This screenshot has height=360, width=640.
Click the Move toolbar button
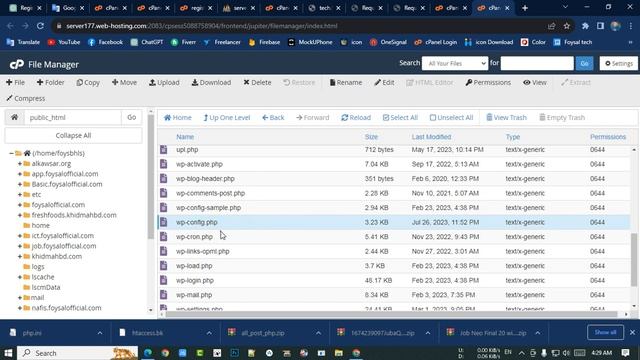(124, 82)
